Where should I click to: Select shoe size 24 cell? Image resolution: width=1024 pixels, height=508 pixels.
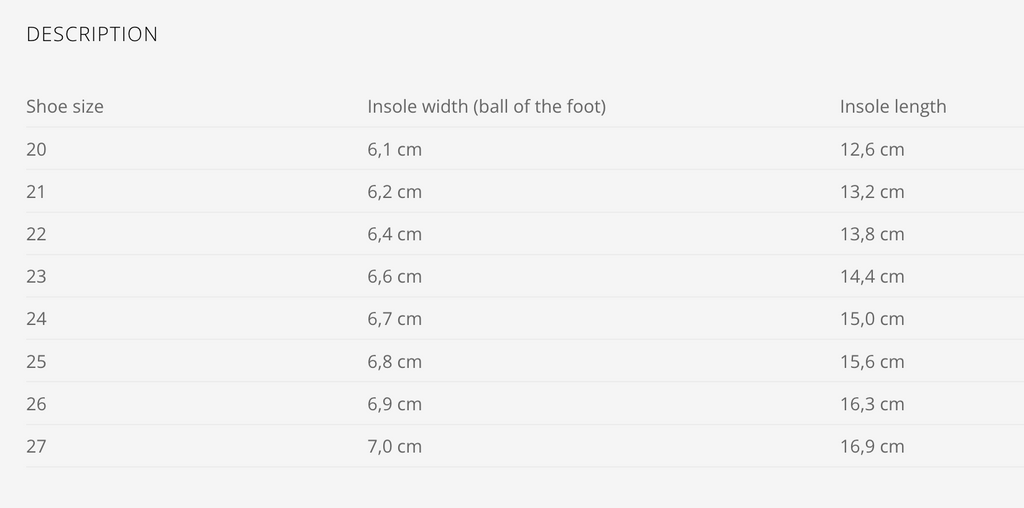(x=36, y=319)
